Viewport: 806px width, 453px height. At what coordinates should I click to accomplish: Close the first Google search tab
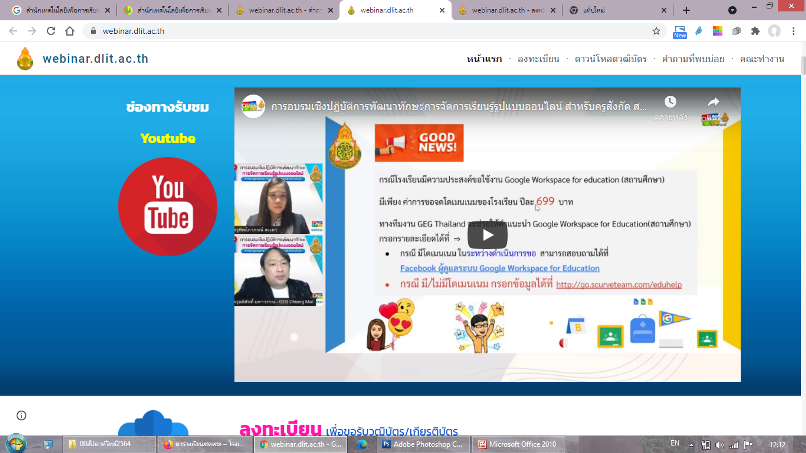point(107,10)
